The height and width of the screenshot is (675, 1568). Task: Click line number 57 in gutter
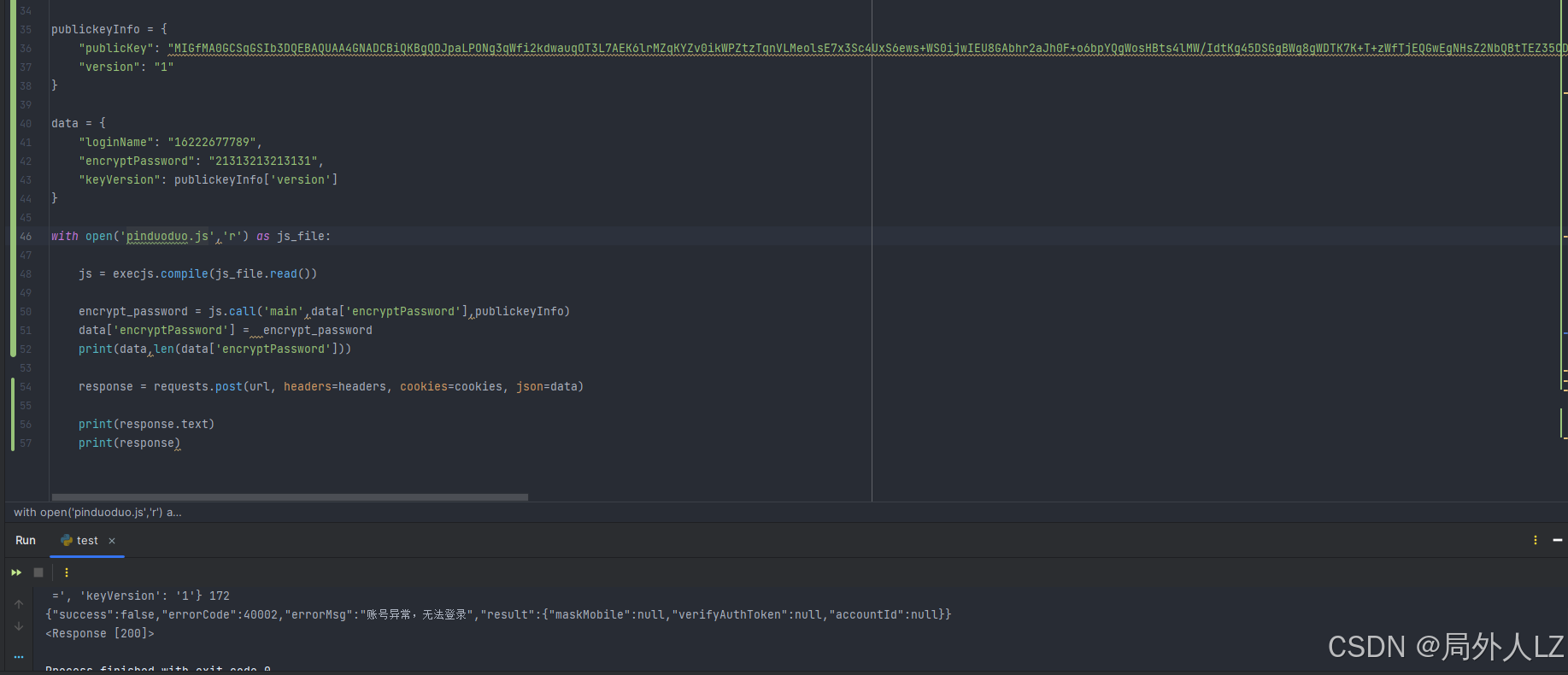[x=26, y=443]
